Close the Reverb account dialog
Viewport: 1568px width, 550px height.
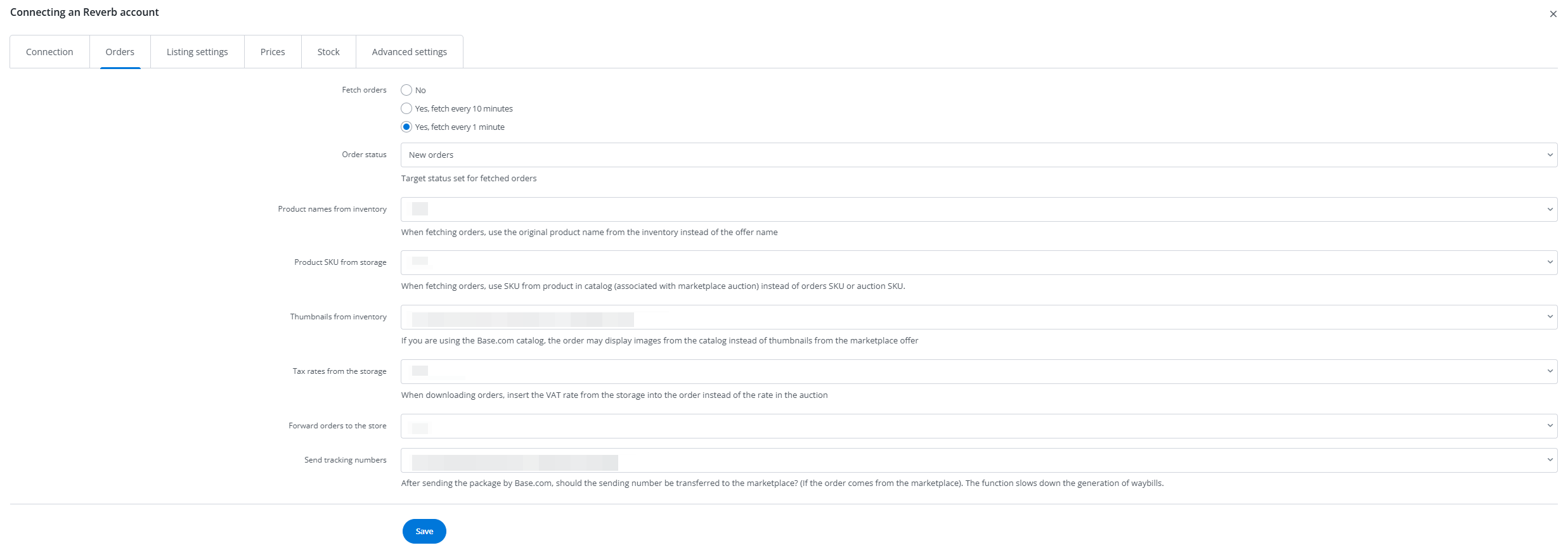1553,14
